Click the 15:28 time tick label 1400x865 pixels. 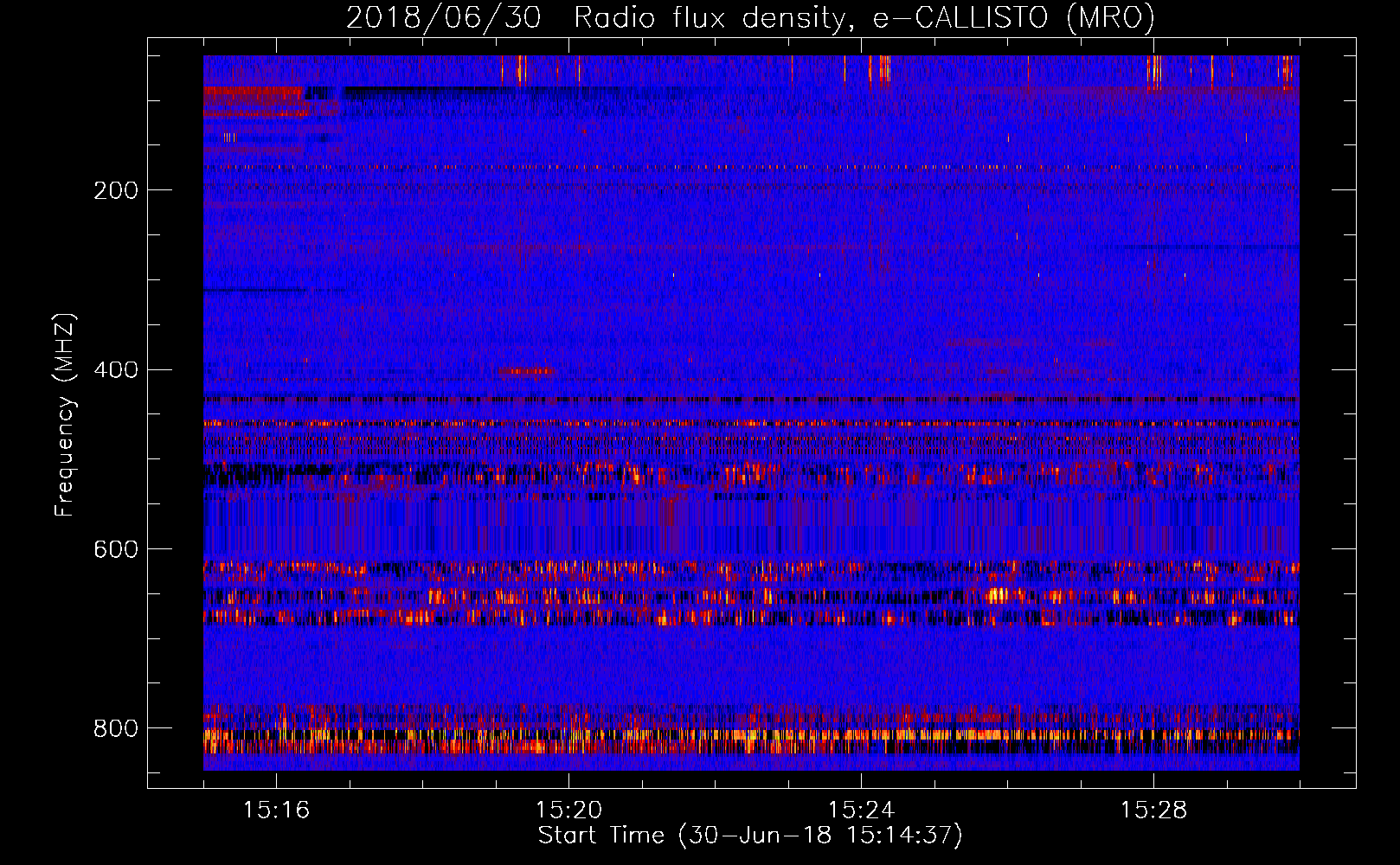click(x=1153, y=810)
